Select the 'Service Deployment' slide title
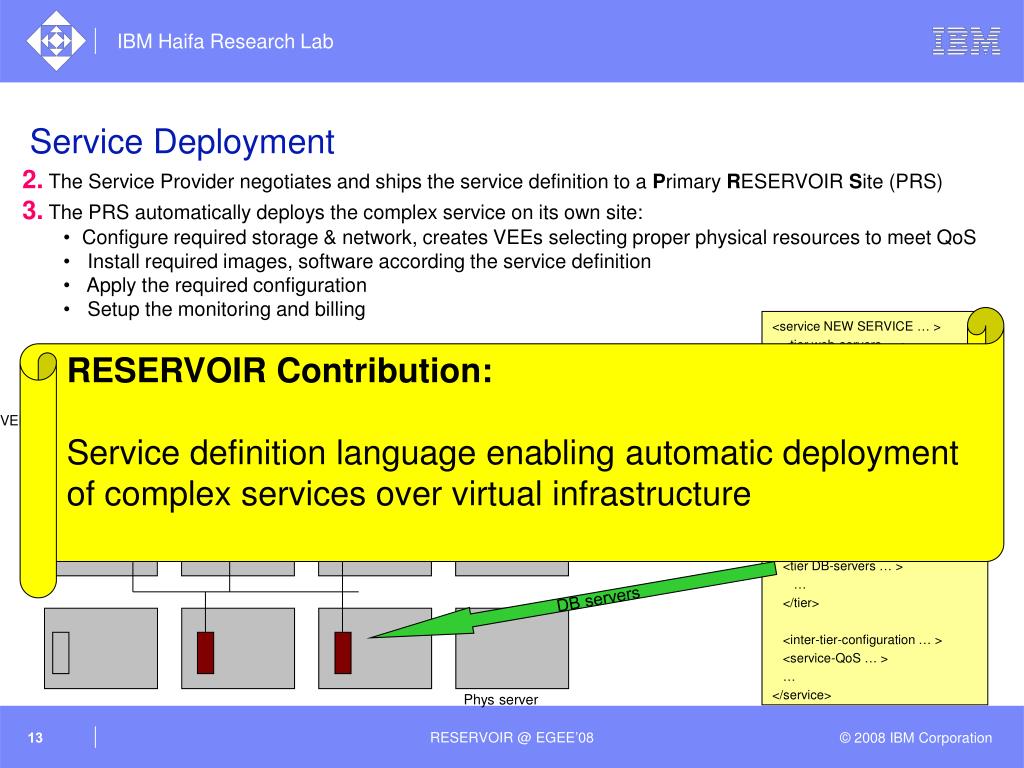The width and height of the screenshot is (1024, 768). pos(182,141)
